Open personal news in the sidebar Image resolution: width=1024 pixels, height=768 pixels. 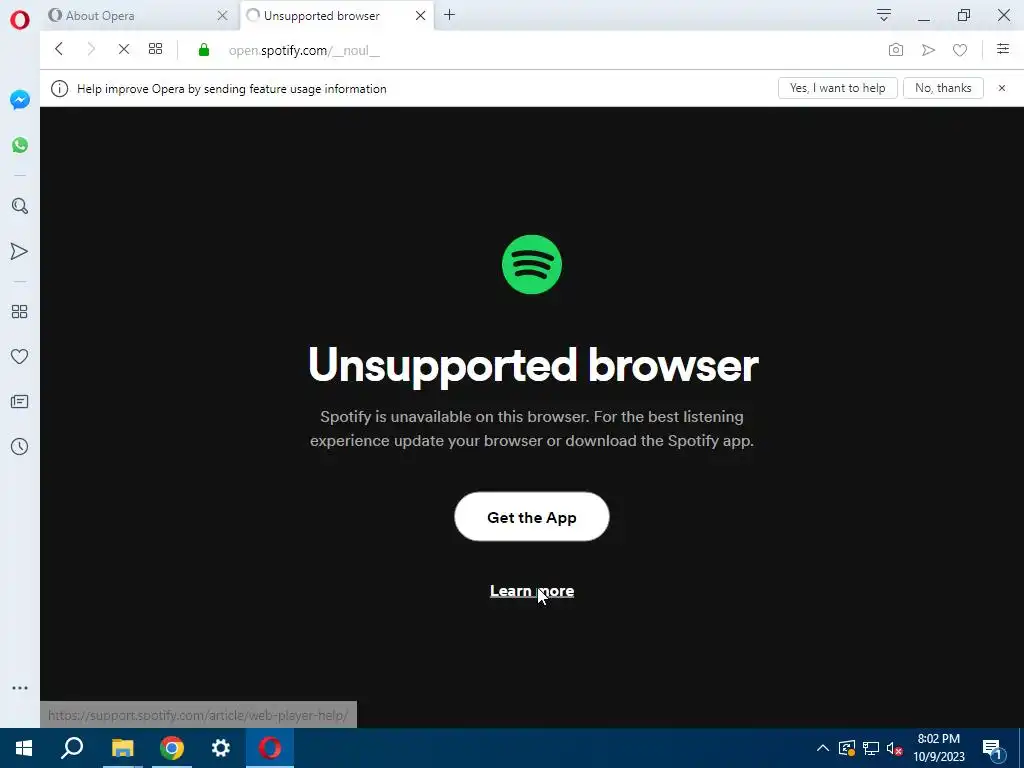[20, 402]
